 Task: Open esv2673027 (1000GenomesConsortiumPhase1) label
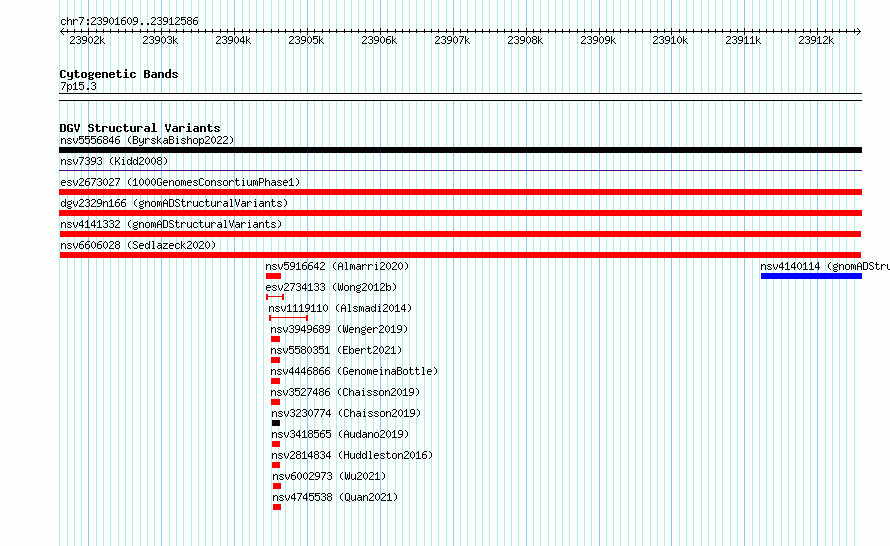pyautogui.click(x=180, y=182)
